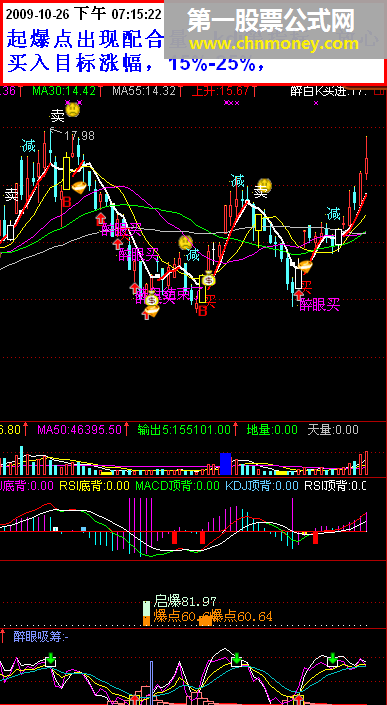This screenshot has width=387, height=705.
Task: Click the sad face beside the 17.98 卖 label
Action: 72,111
